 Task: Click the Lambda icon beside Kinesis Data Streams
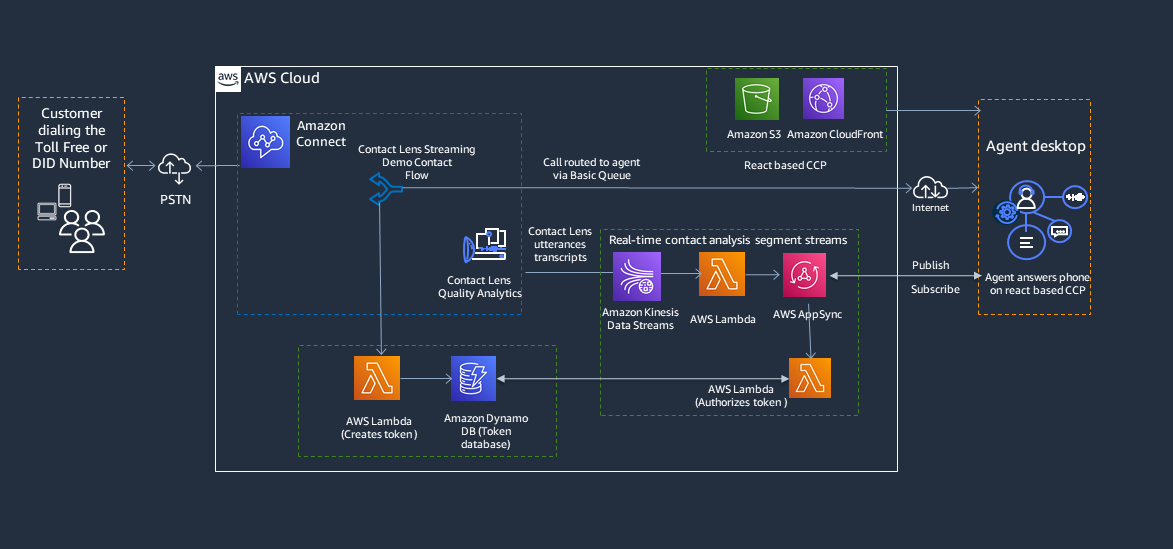[722, 274]
